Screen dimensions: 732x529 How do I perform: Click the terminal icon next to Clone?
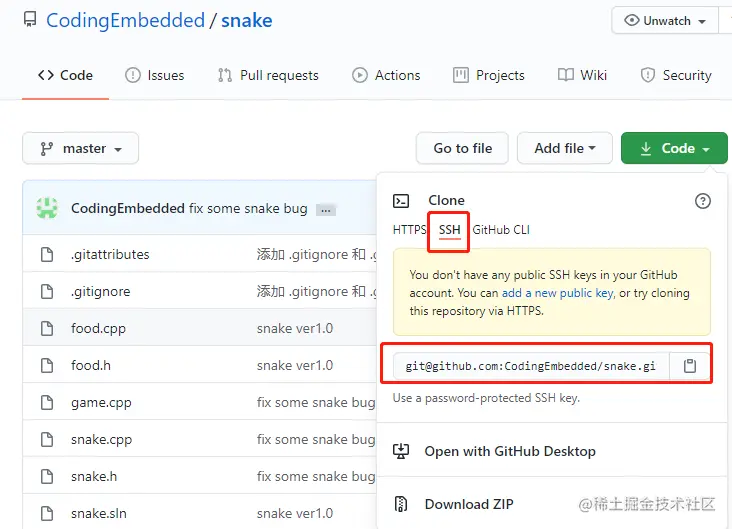[401, 201]
